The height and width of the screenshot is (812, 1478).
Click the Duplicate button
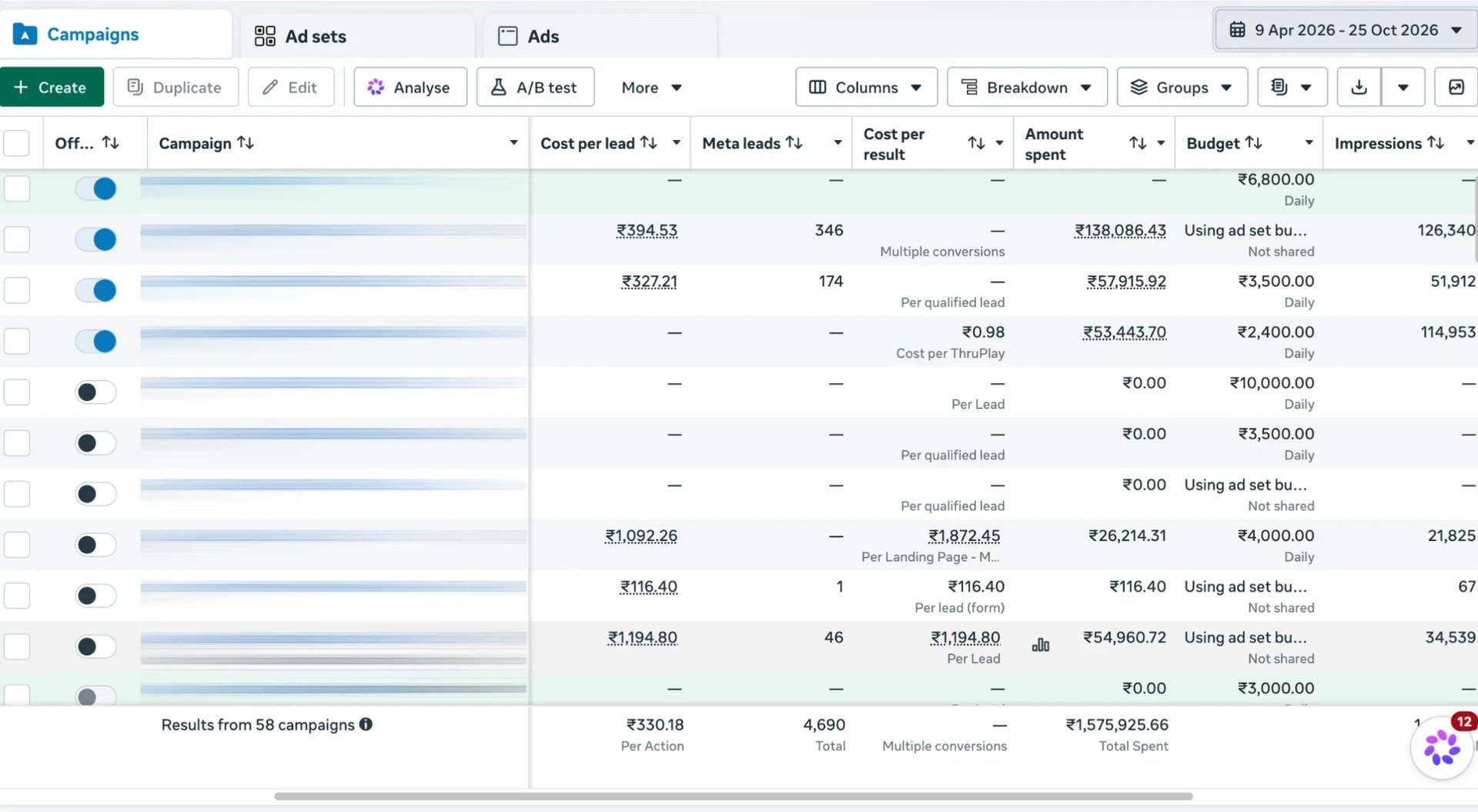176,87
